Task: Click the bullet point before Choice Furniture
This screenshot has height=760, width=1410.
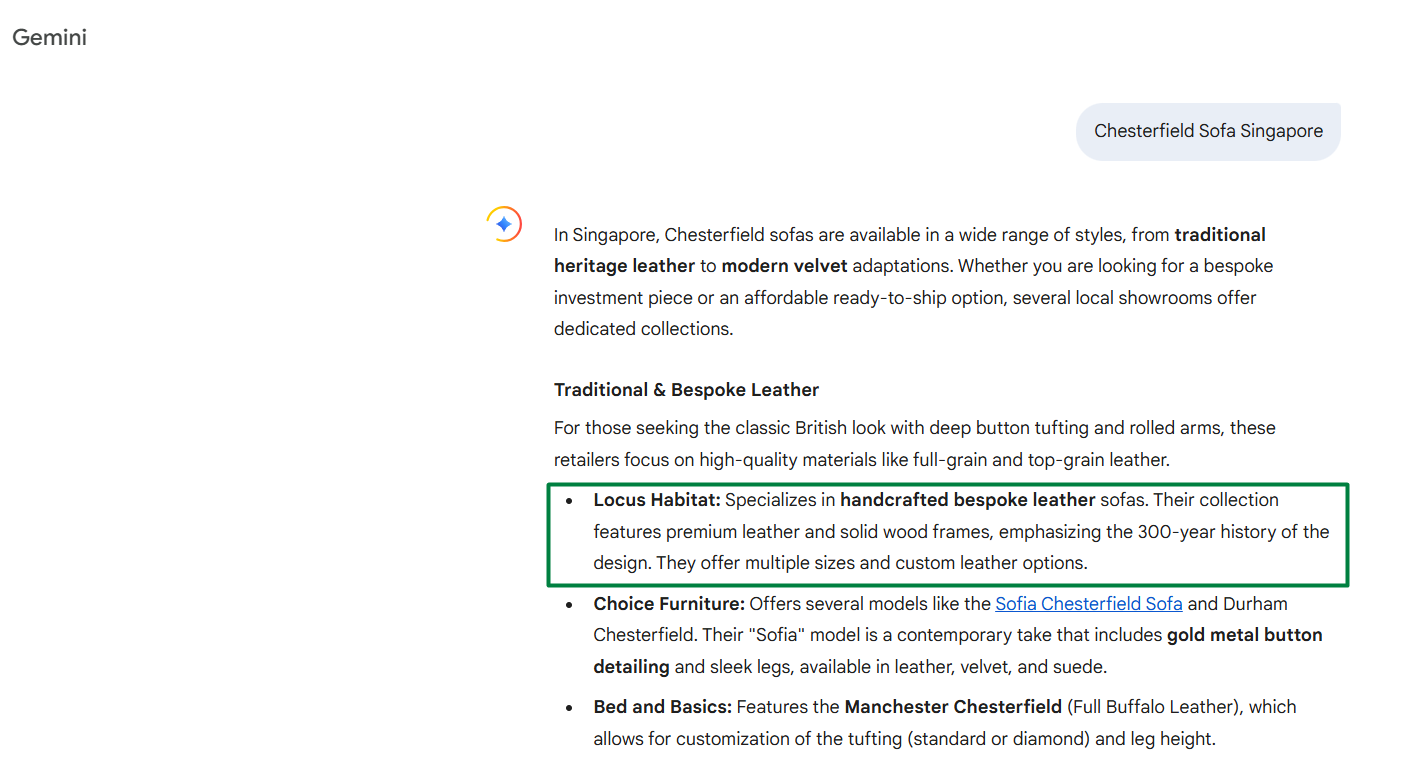Action: tap(569, 604)
